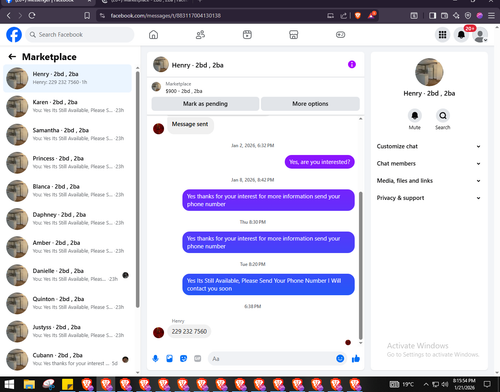Open Samantha - 2bd, 2ba conversation
This screenshot has height=392, width=500.
[x=67, y=135]
